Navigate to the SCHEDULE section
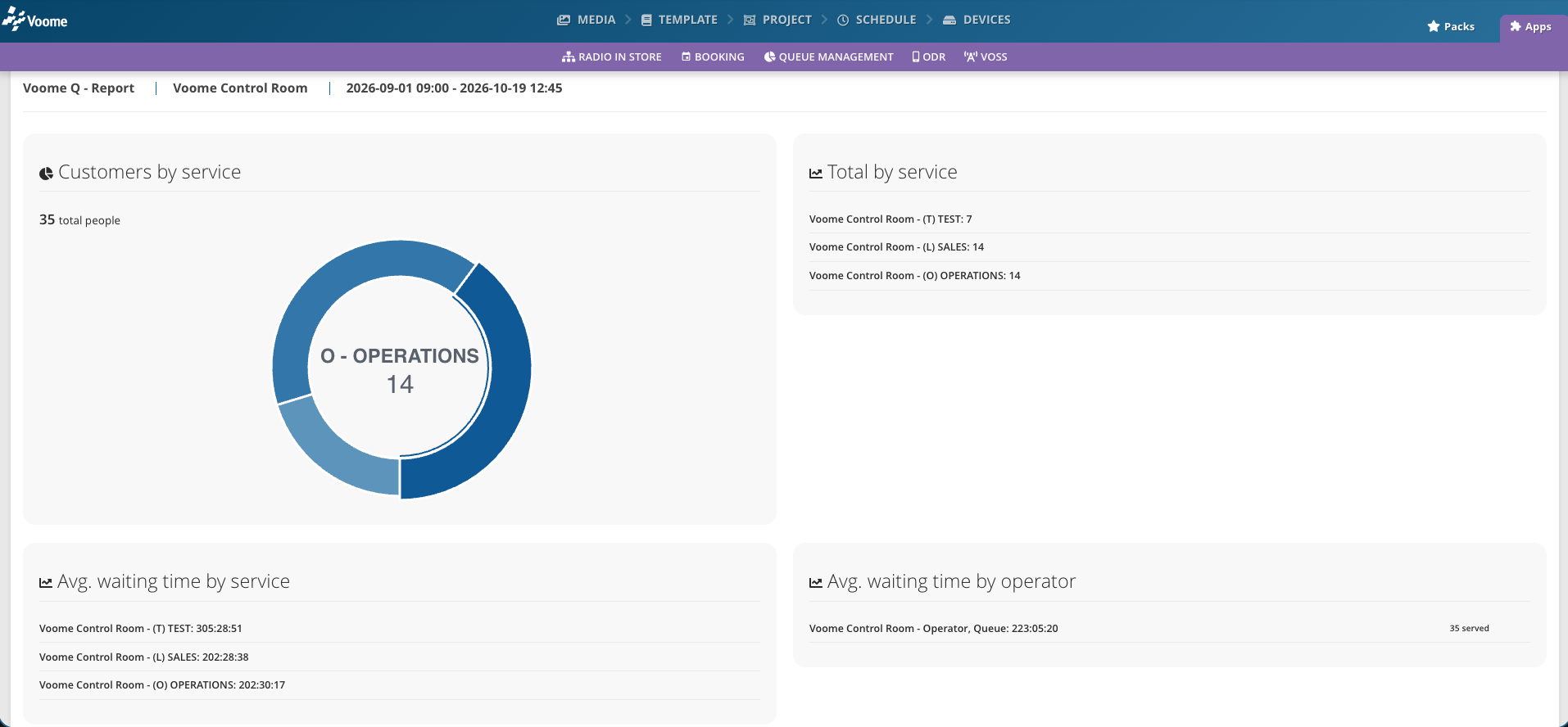This screenshot has width=1568, height=727. [x=877, y=20]
